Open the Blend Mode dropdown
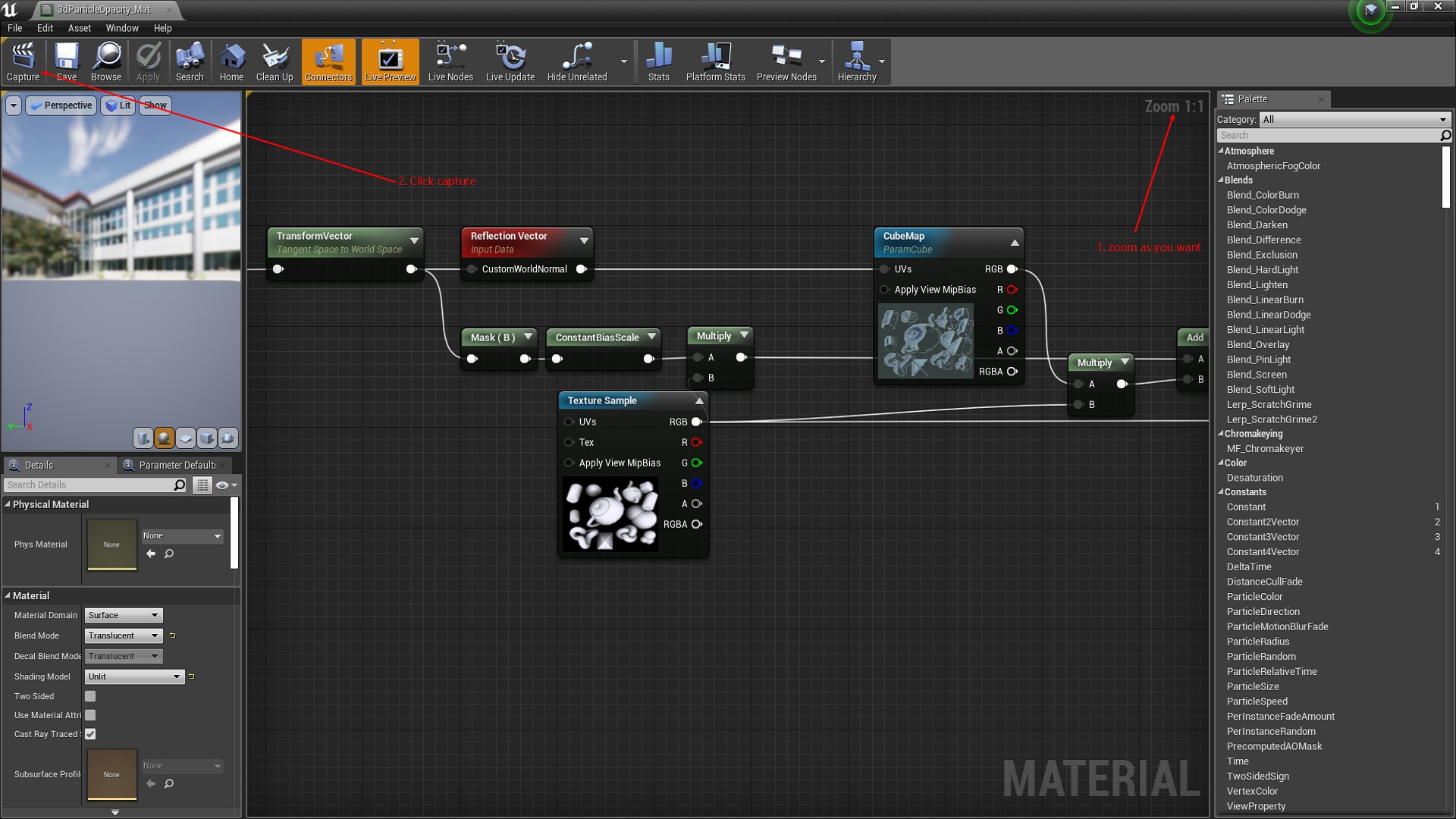Screen dimensions: 1456x819 [123, 635]
